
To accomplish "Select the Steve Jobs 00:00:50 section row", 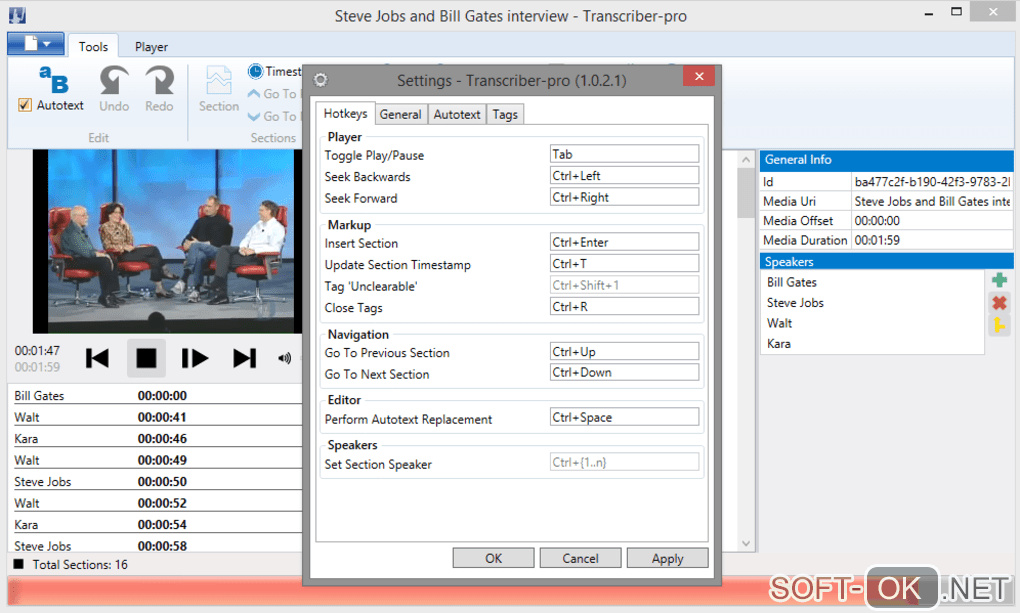I will pos(157,482).
